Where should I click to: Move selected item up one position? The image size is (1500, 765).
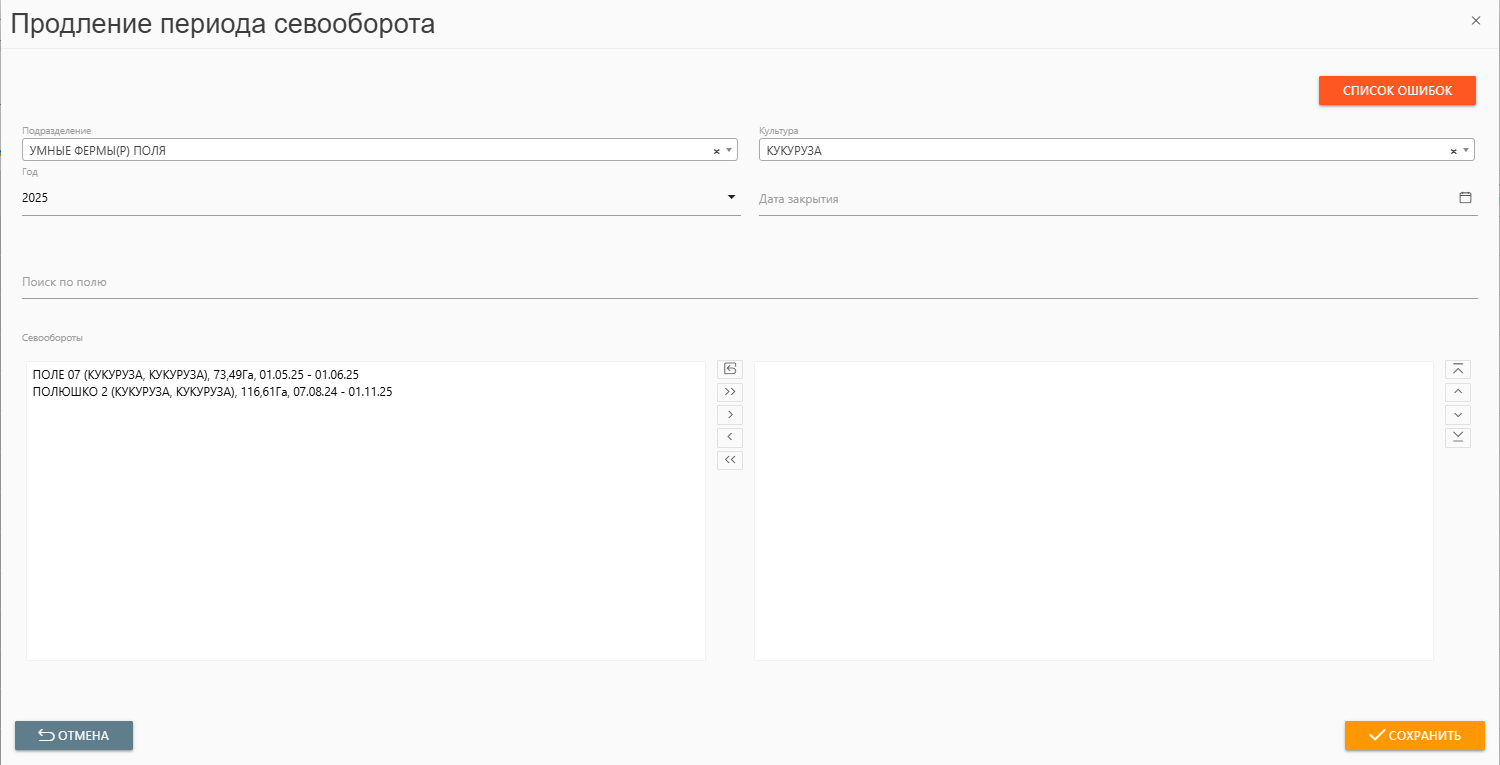pos(1458,392)
